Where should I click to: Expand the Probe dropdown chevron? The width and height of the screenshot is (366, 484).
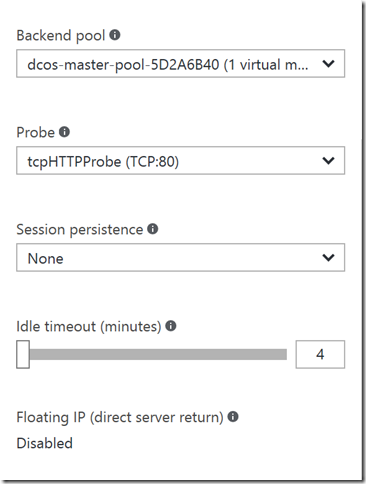(x=328, y=161)
